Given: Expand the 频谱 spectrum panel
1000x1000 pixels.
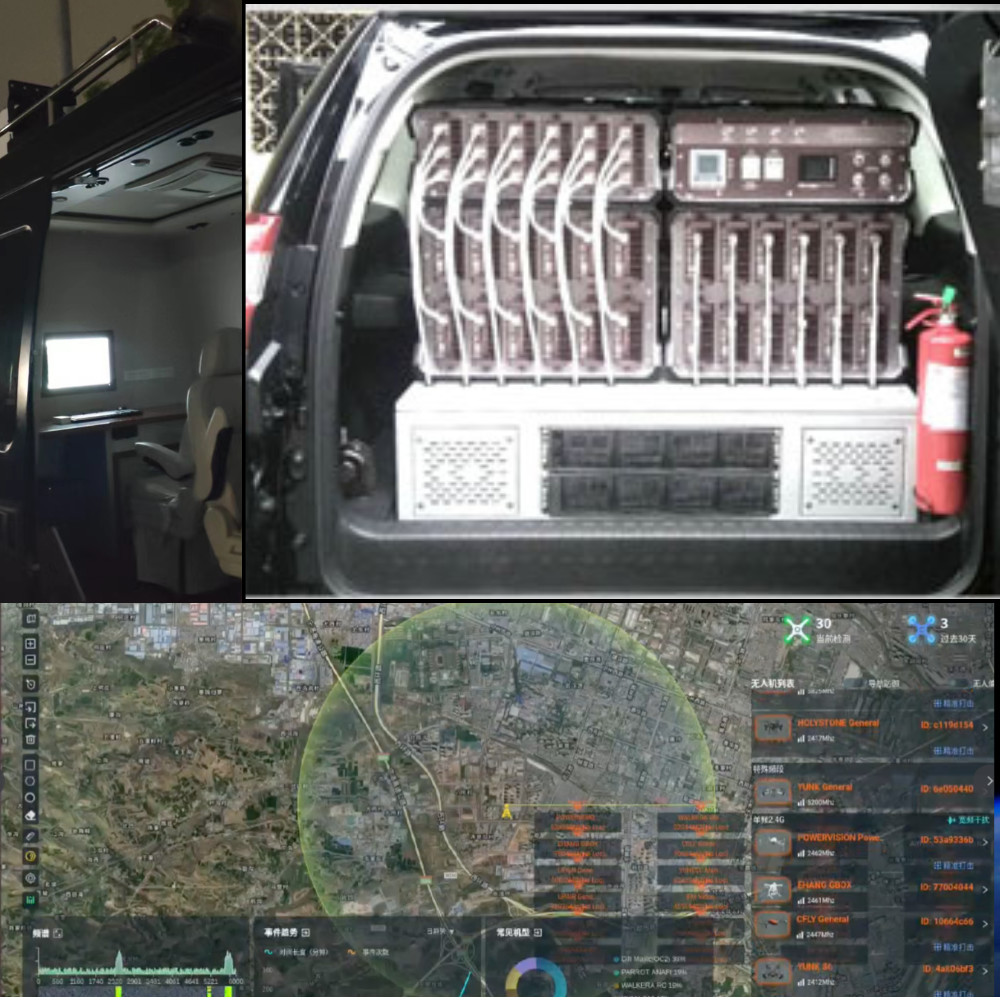Looking at the screenshot, I should (x=58, y=933).
